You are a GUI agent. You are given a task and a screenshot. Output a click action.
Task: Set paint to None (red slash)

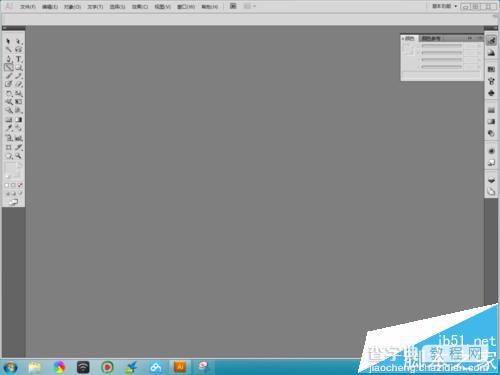[20, 185]
